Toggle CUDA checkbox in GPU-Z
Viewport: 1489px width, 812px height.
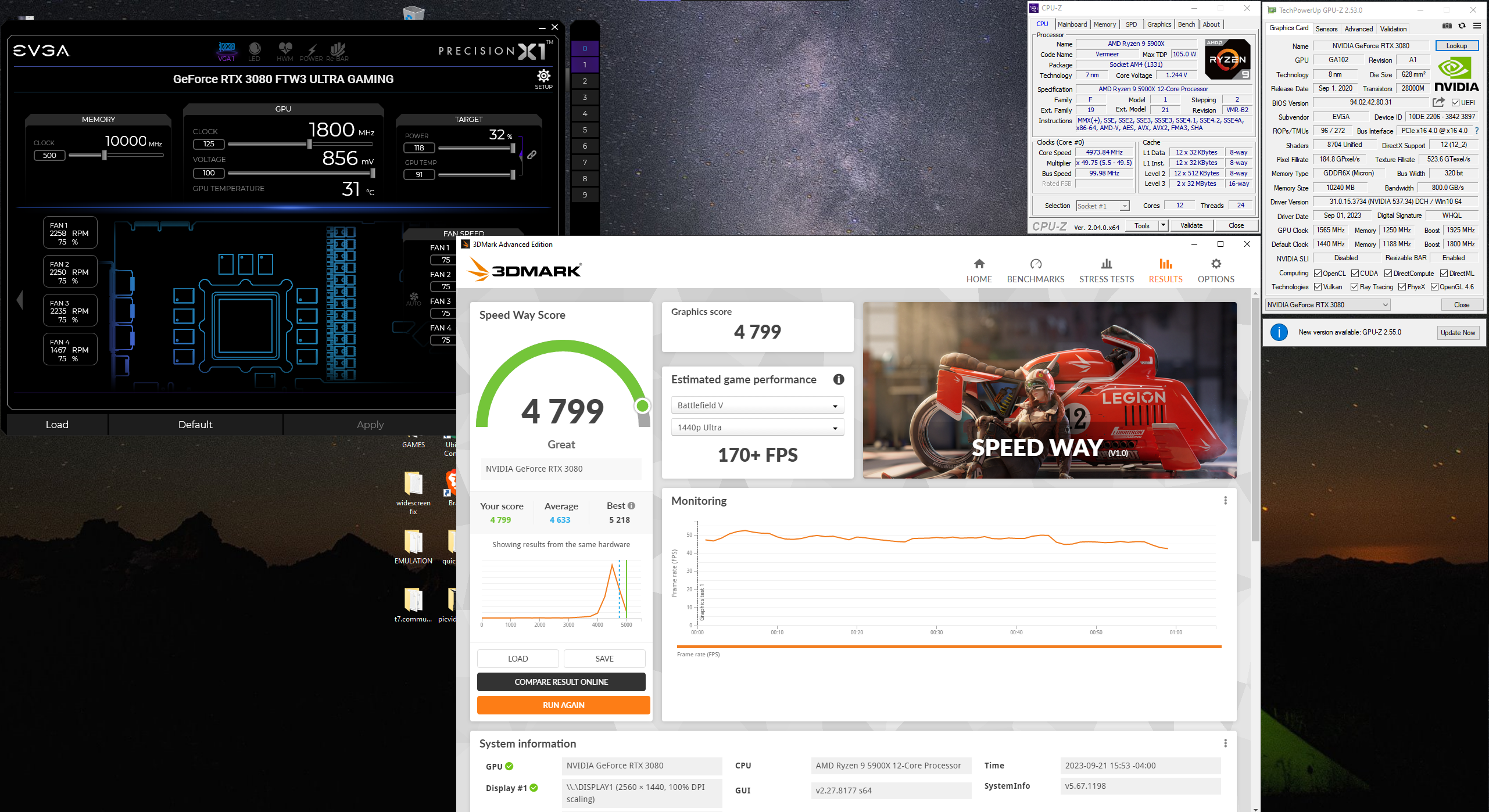1355,274
